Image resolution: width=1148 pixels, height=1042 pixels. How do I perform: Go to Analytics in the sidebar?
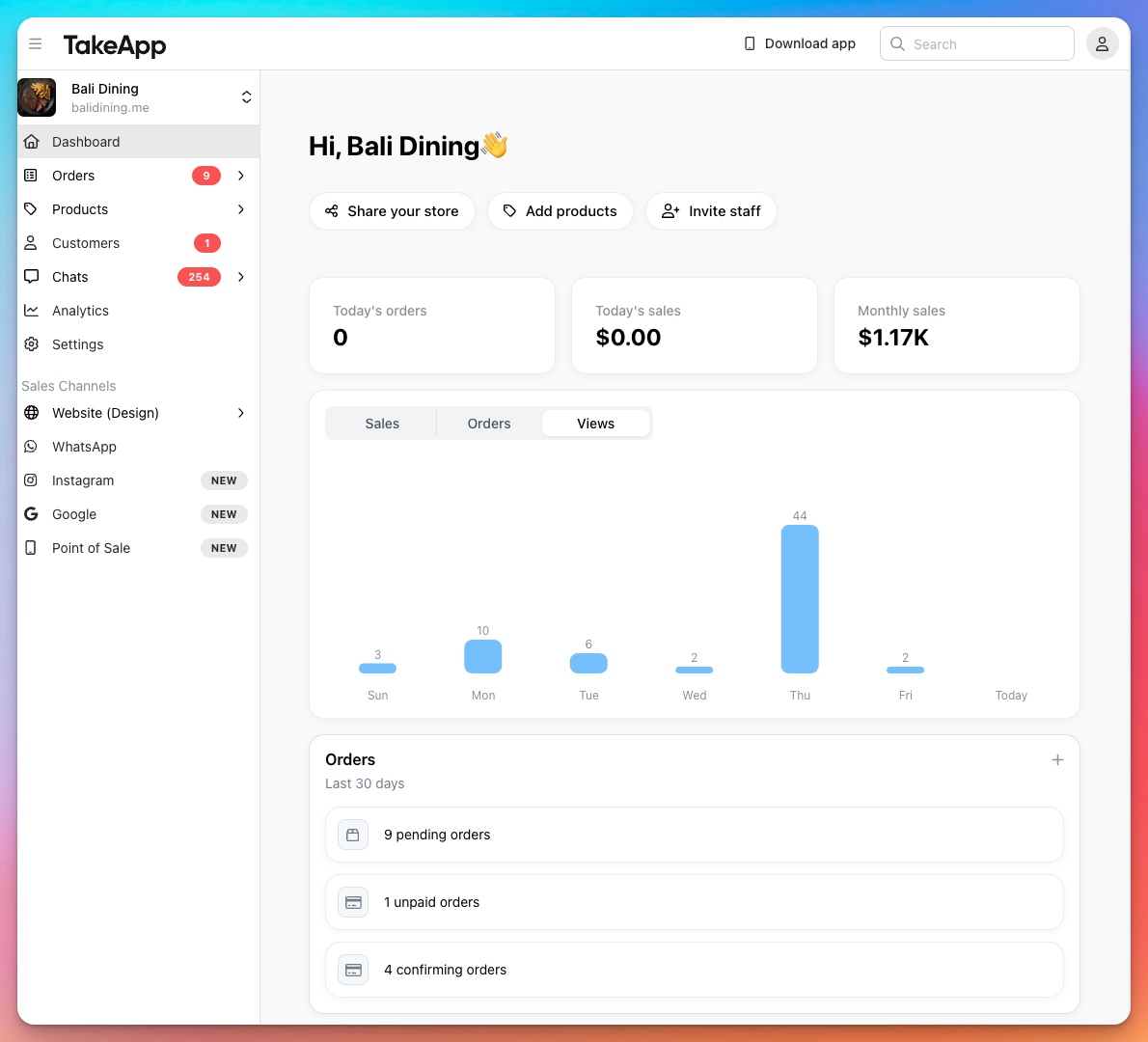coord(138,311)
